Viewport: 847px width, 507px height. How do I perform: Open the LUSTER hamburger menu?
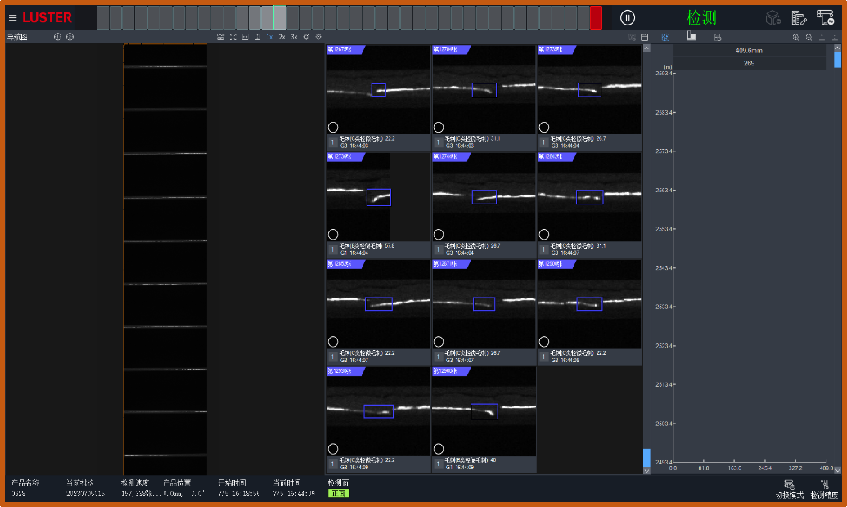[x=13, y=18]
